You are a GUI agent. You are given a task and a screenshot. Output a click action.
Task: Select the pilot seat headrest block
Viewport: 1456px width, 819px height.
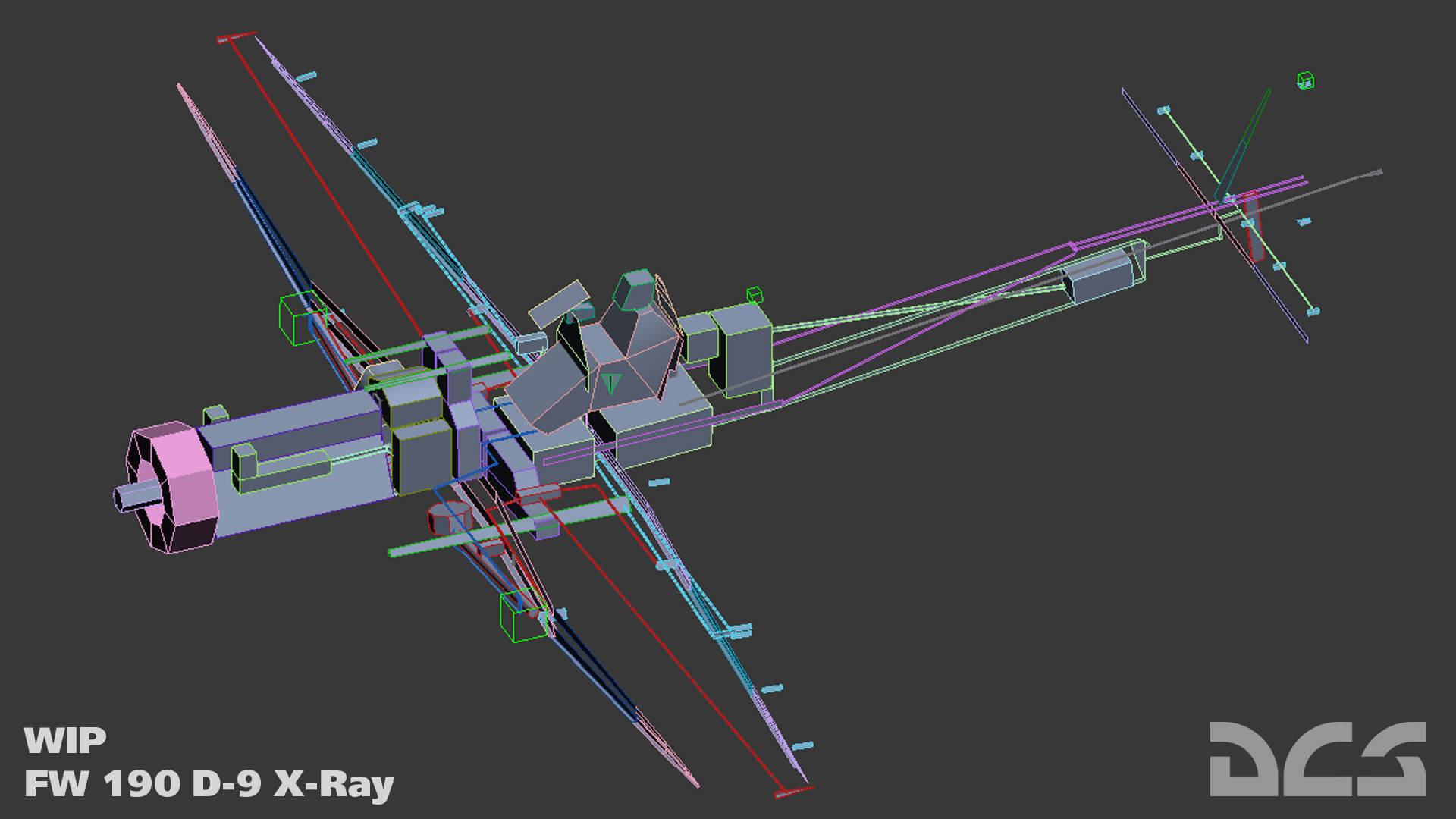[634, 289]
